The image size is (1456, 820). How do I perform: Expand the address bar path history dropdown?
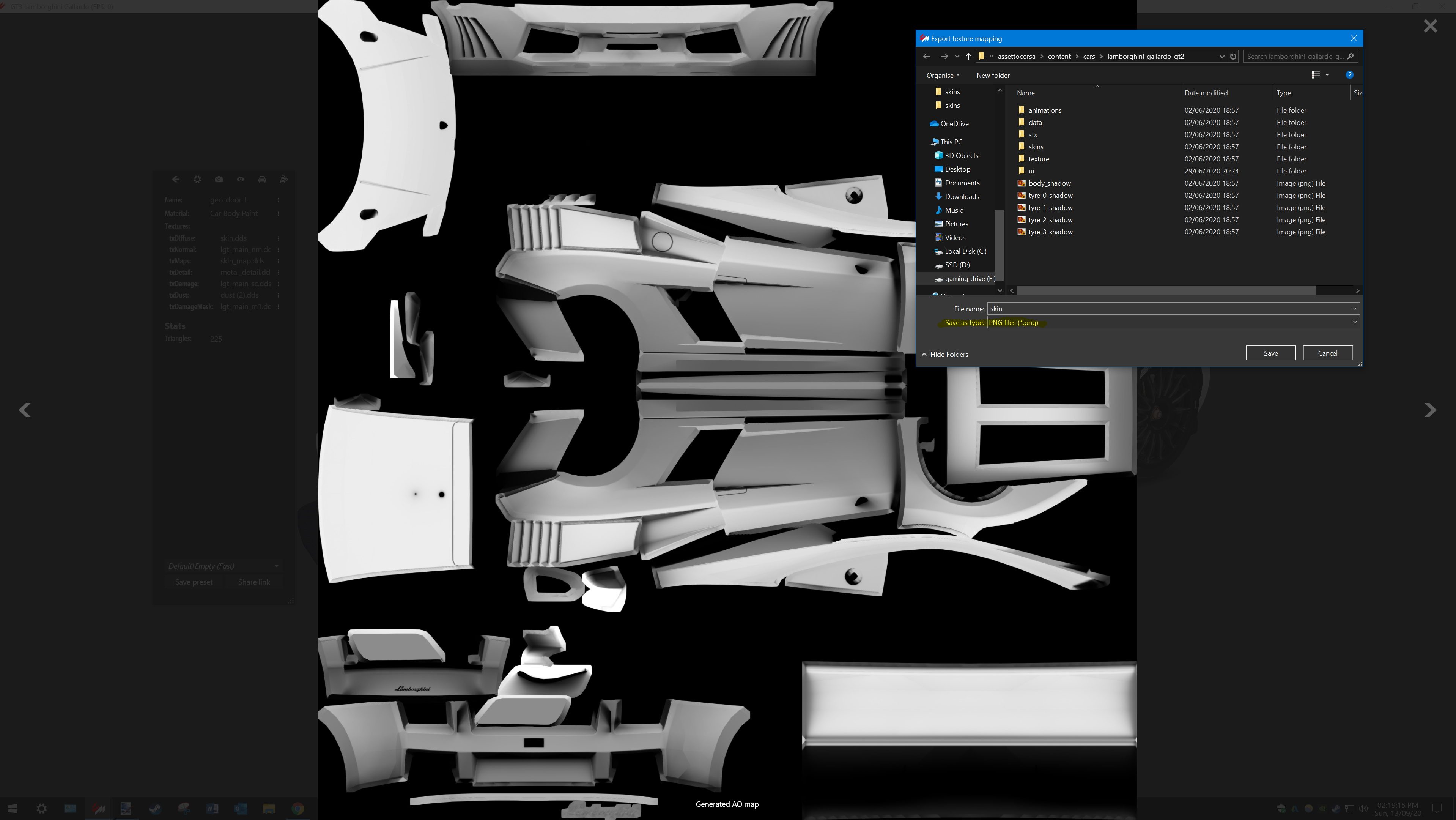[x=1222, y=57]
